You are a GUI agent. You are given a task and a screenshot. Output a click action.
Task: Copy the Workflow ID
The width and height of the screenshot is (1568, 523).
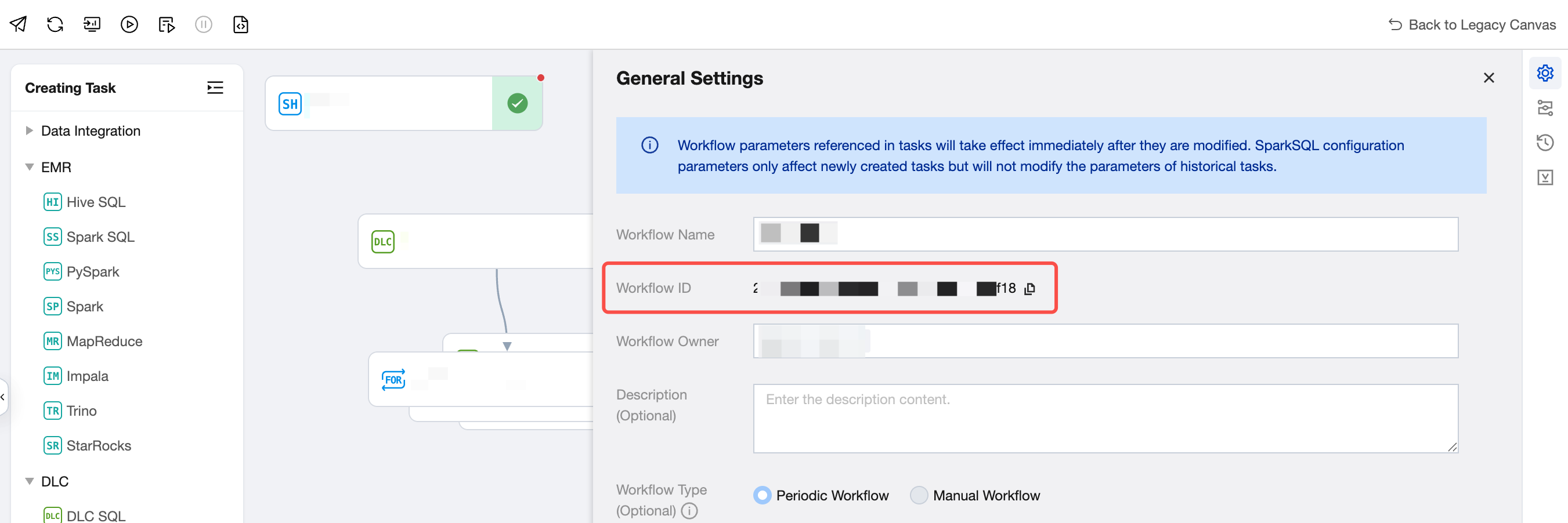pyautogui.click(x=1029, y=288)
